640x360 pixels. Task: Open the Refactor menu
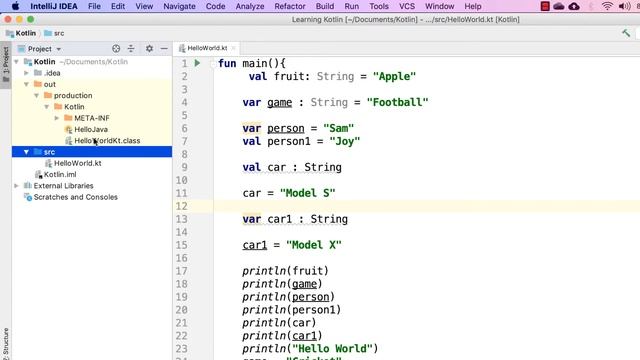290,6
